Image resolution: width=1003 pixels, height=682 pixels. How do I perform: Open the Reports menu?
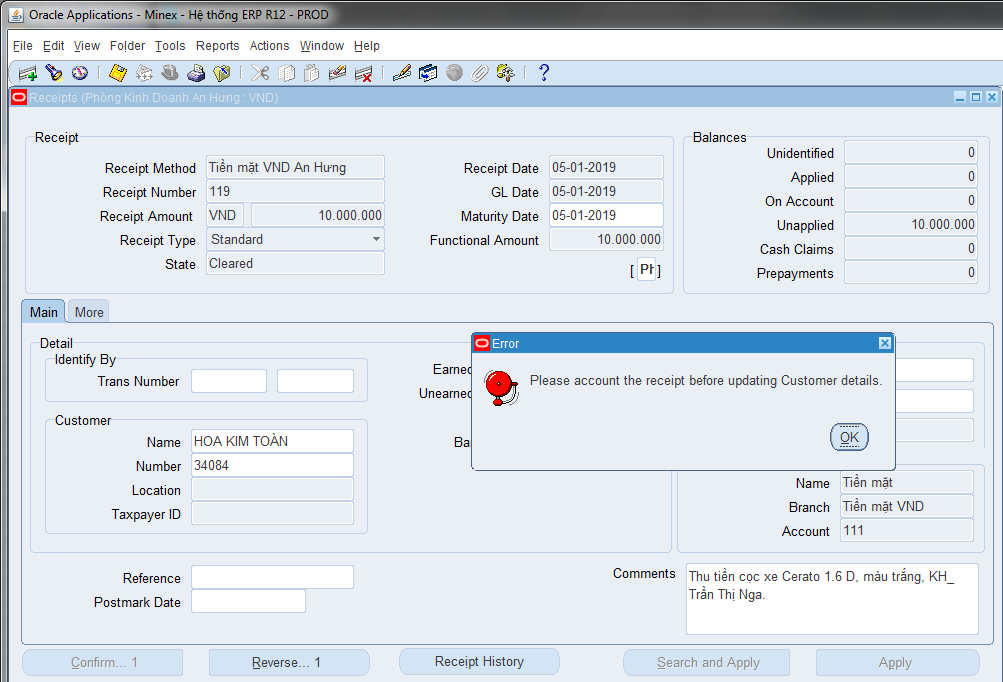pos(217,45)
